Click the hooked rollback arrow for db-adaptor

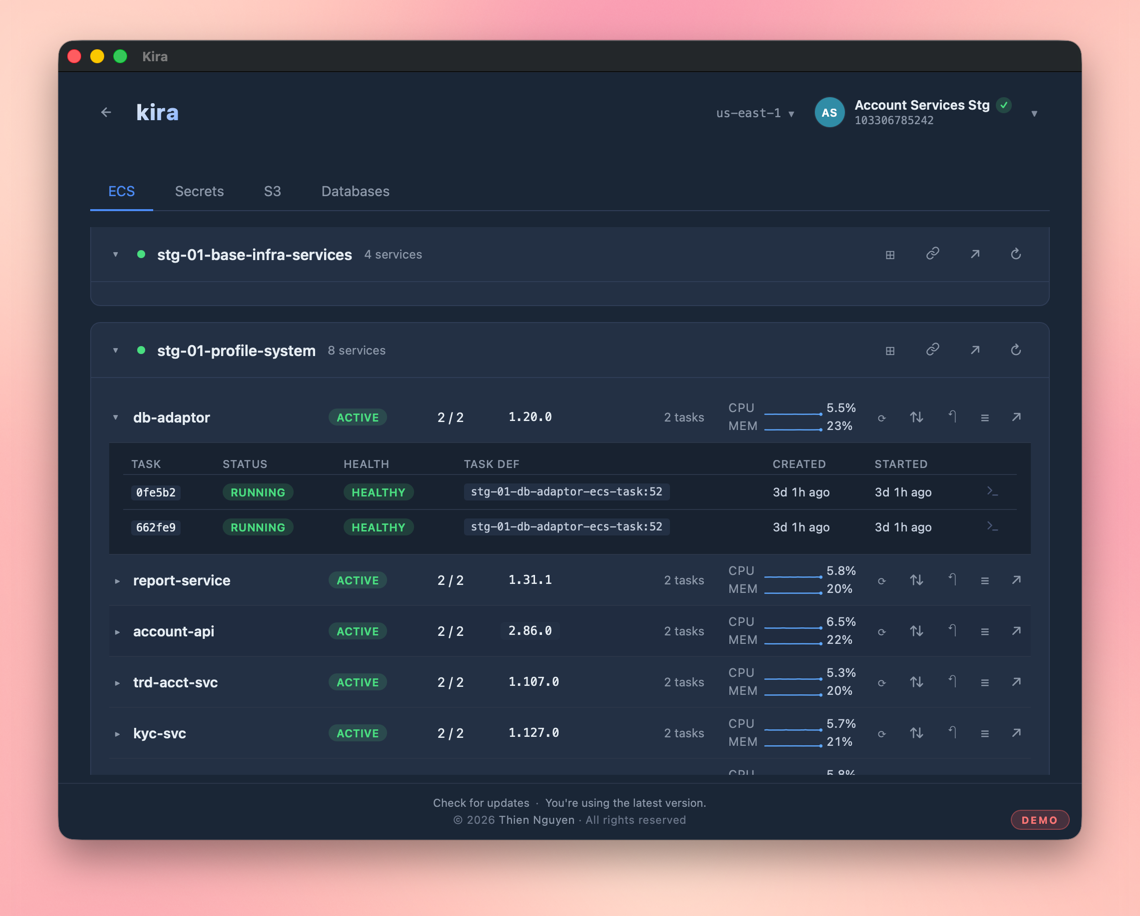click(952, 417)
